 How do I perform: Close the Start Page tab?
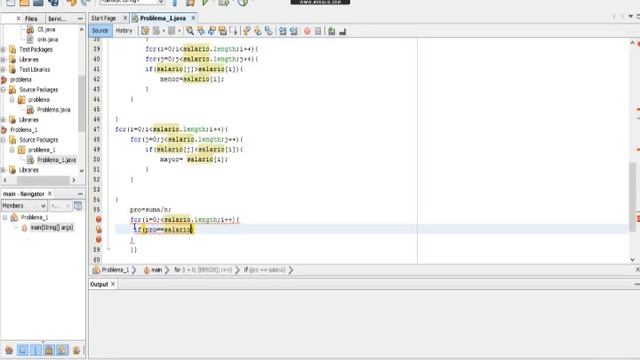(x=125, y=18)
